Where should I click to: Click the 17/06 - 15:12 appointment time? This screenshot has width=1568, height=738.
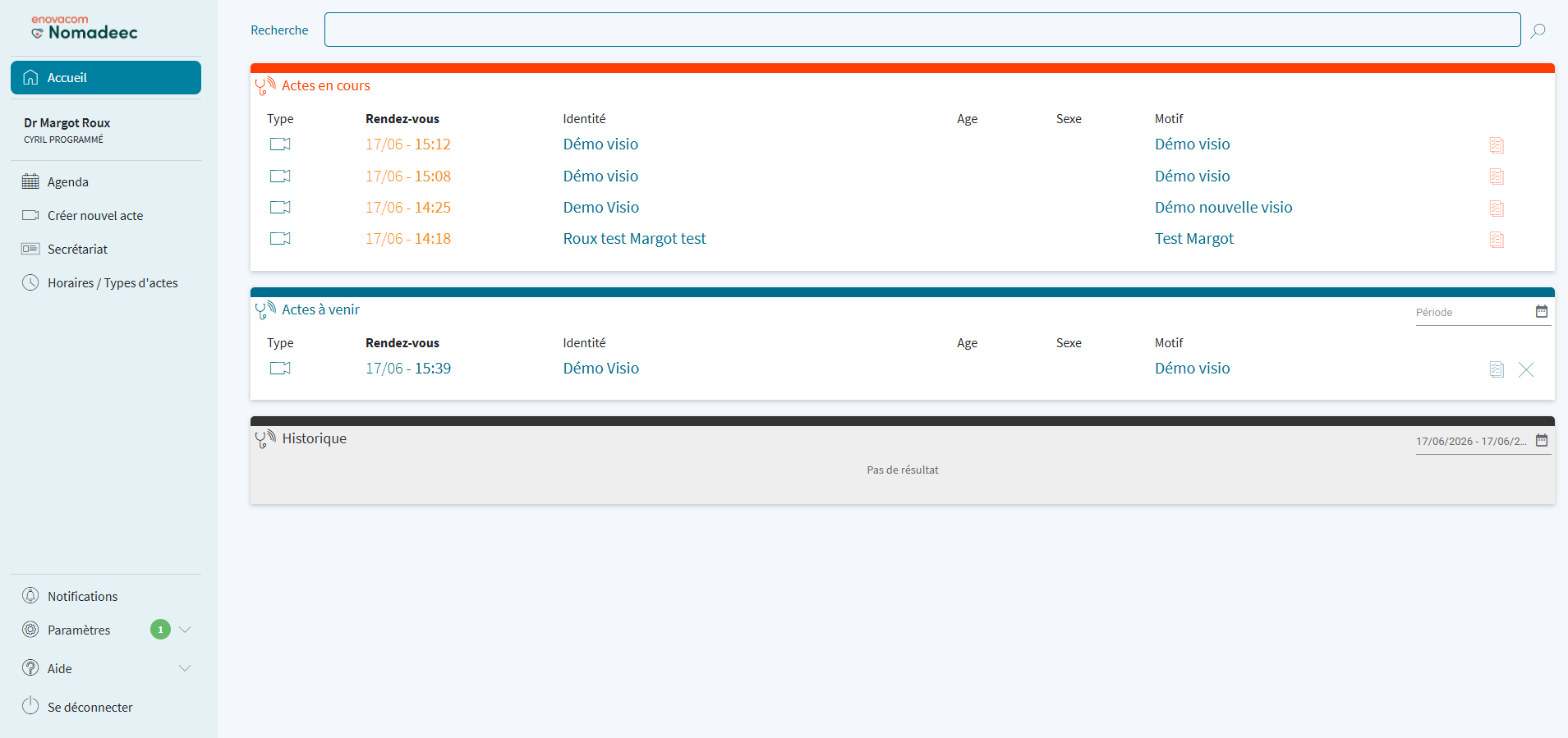(408, 144)
